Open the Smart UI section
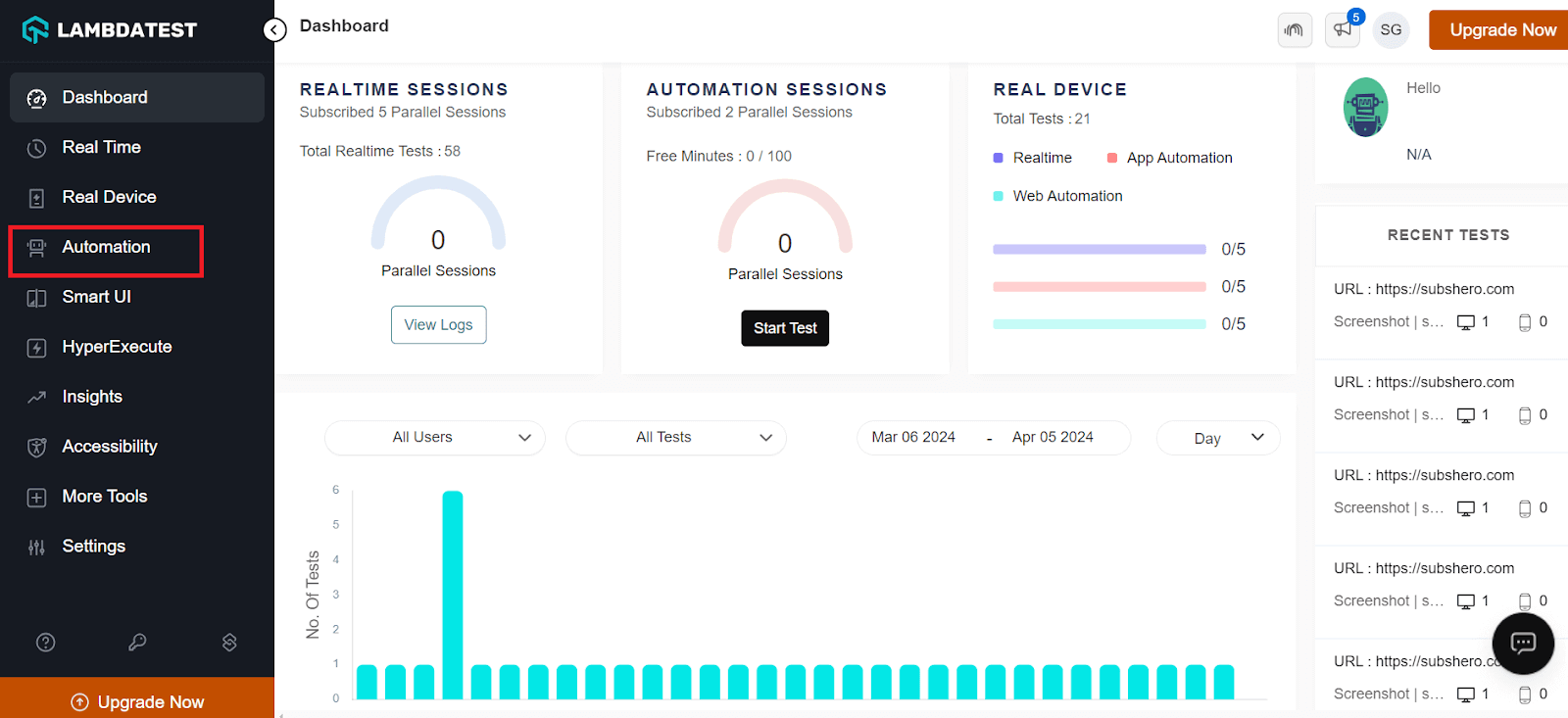 point(137,297)
